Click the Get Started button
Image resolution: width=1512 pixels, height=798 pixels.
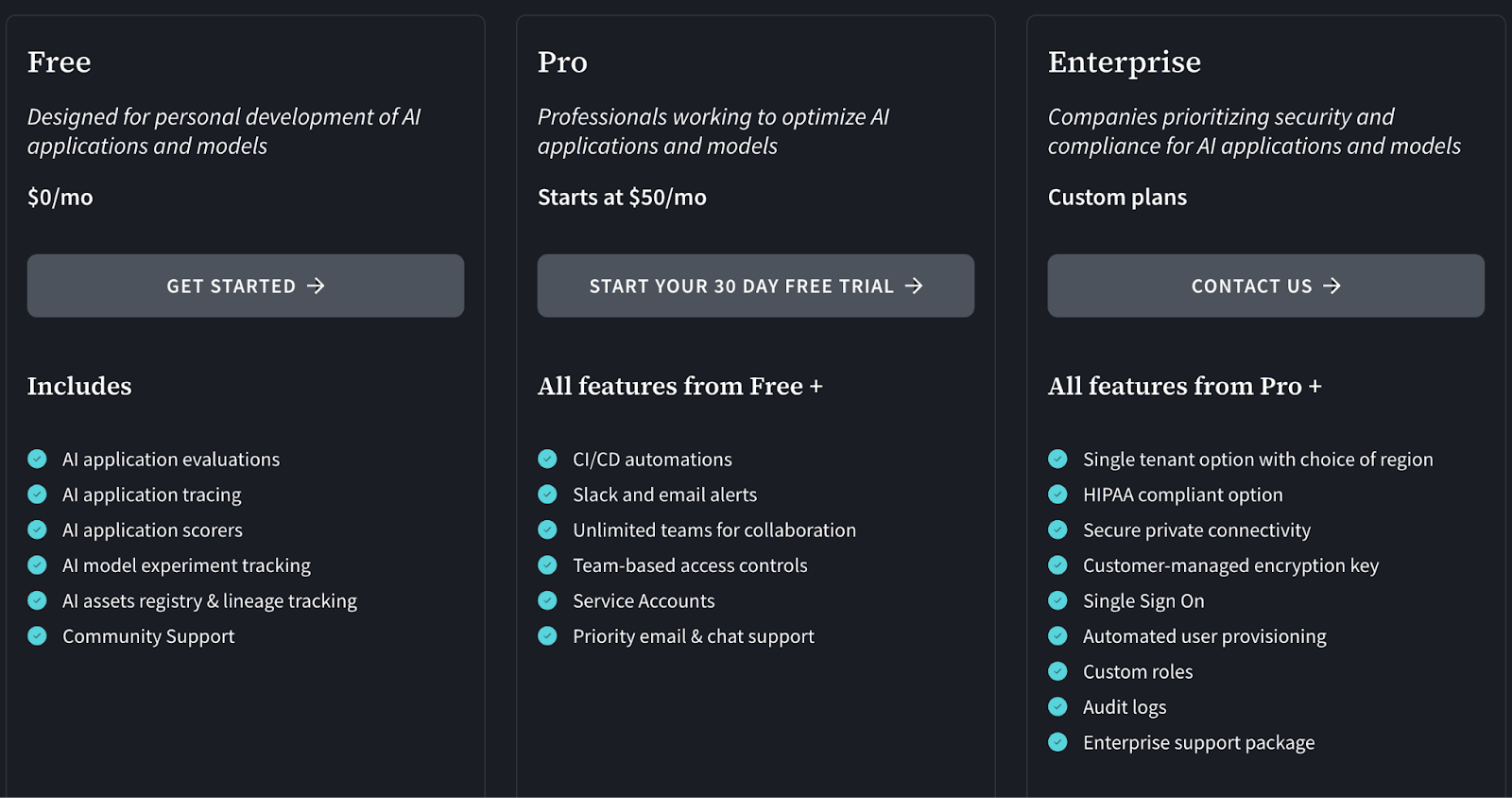[246, 286]
